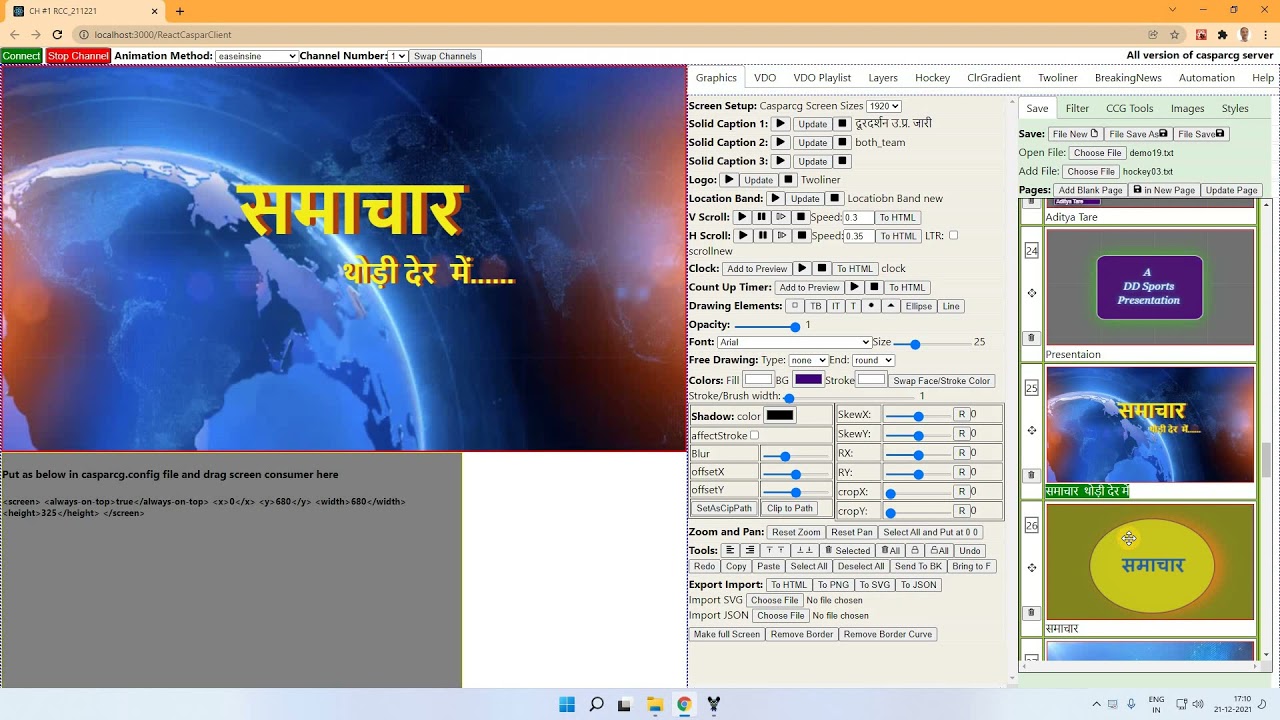
Task: Open Casparcg Screen Sizes dropdown
Action: click(x=884, y=106)
